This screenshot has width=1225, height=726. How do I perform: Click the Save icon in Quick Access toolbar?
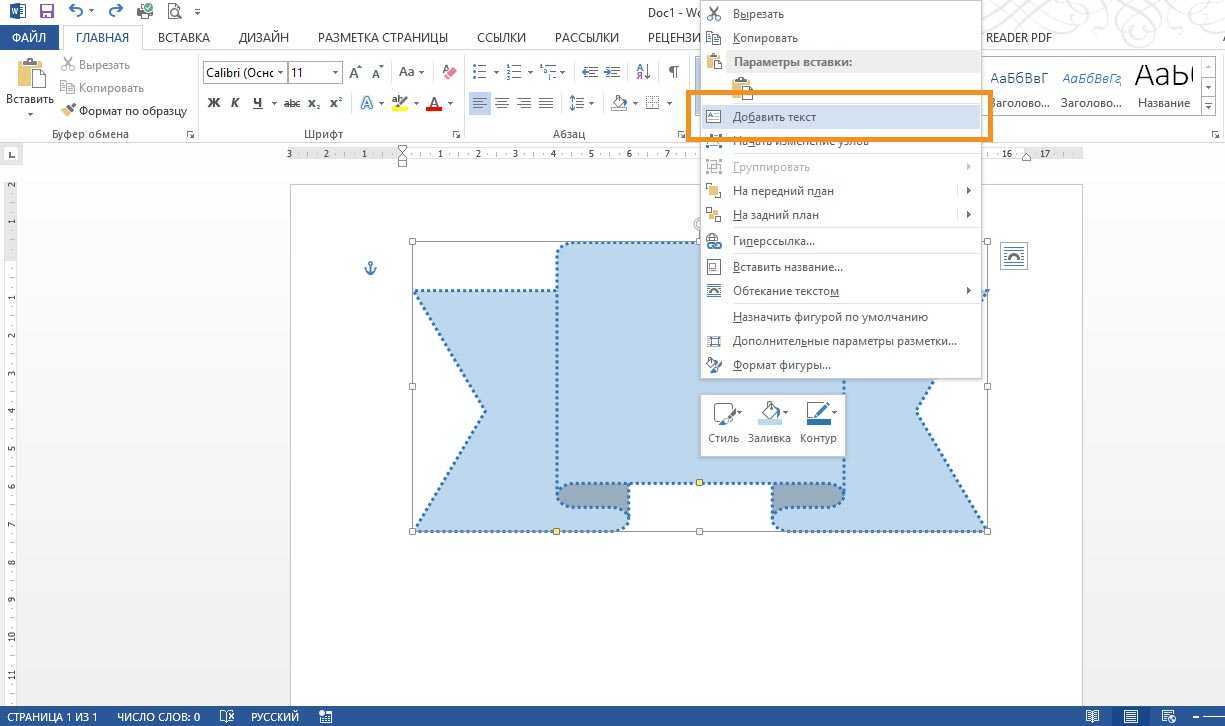(47, 12)
